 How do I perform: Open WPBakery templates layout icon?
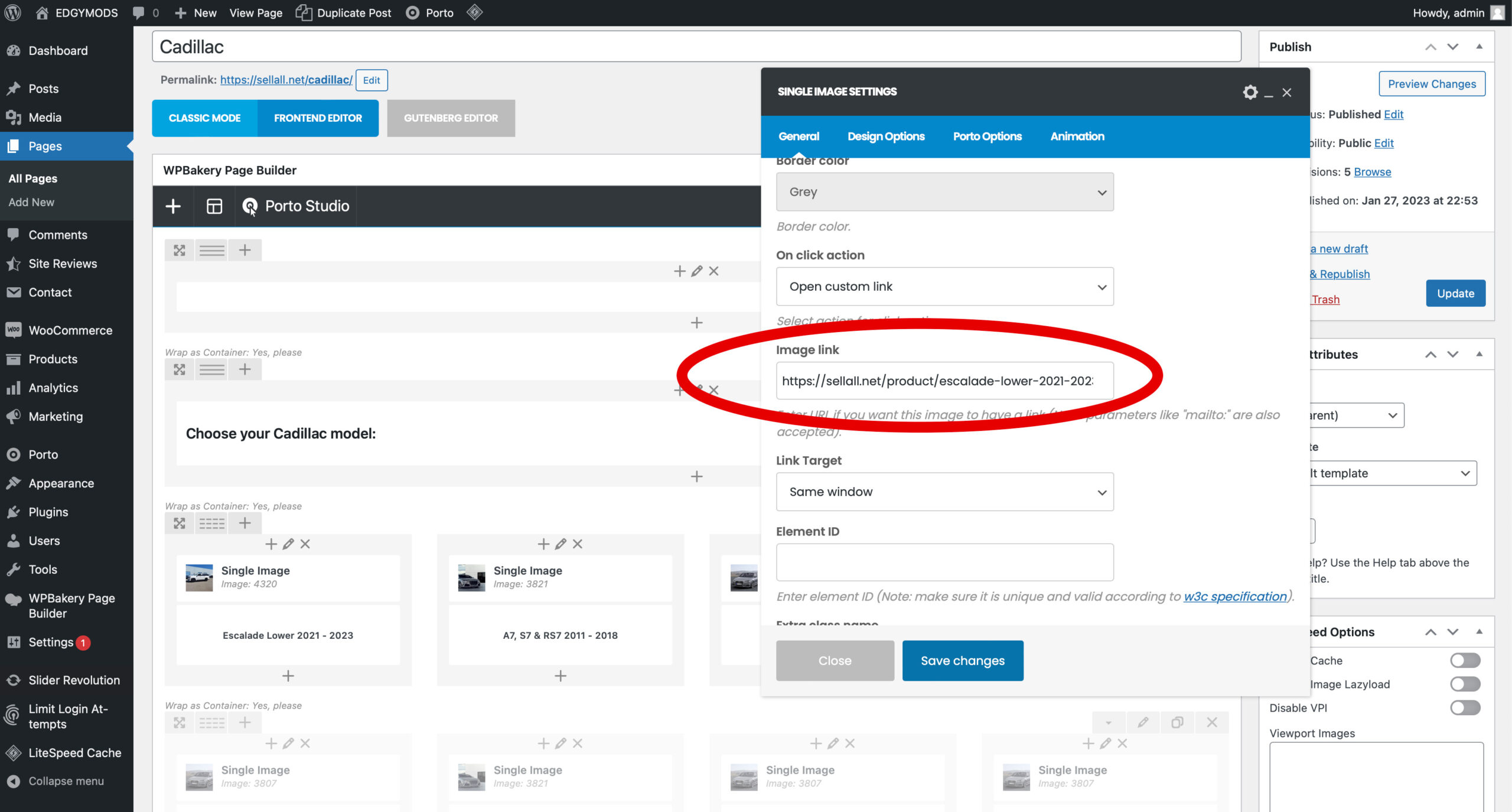coord(214,206)
